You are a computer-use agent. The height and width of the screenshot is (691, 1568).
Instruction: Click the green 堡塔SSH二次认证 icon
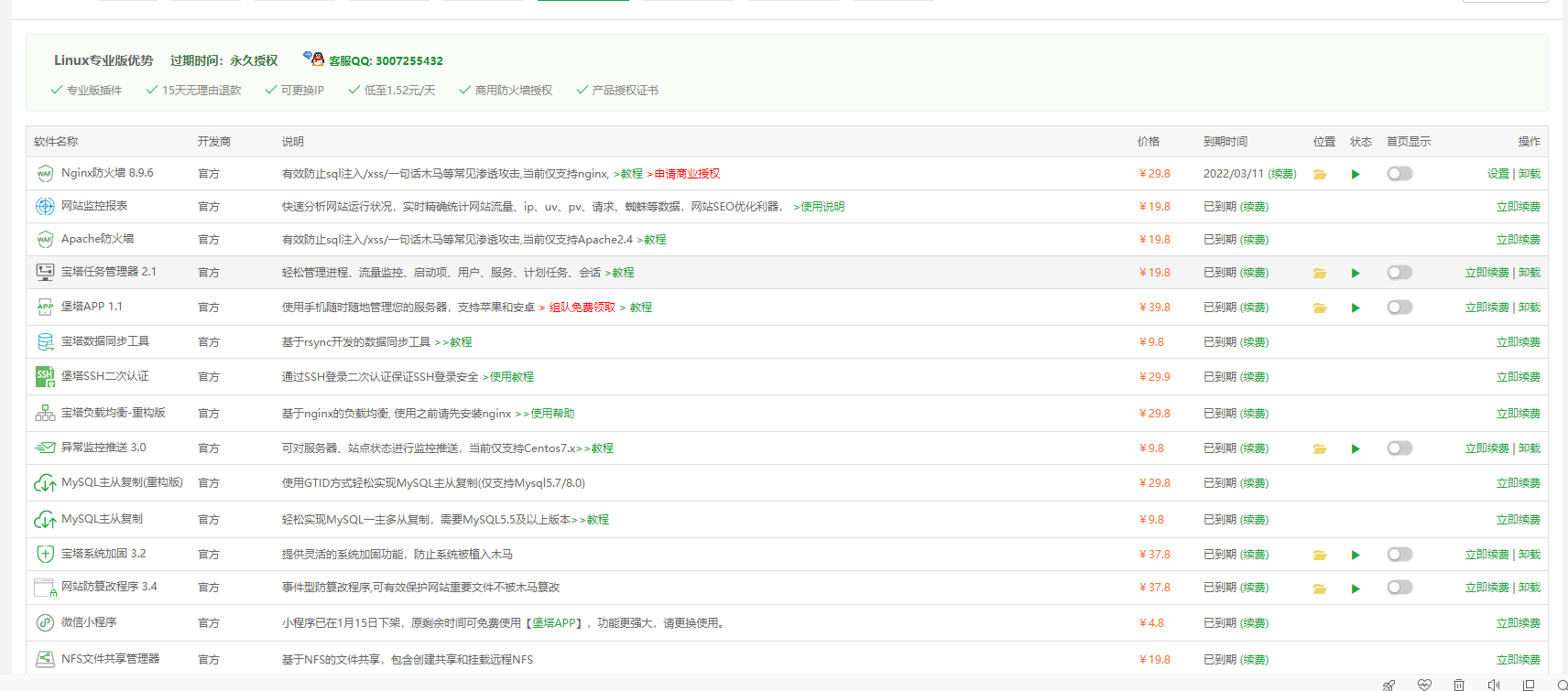click(45, 376)
